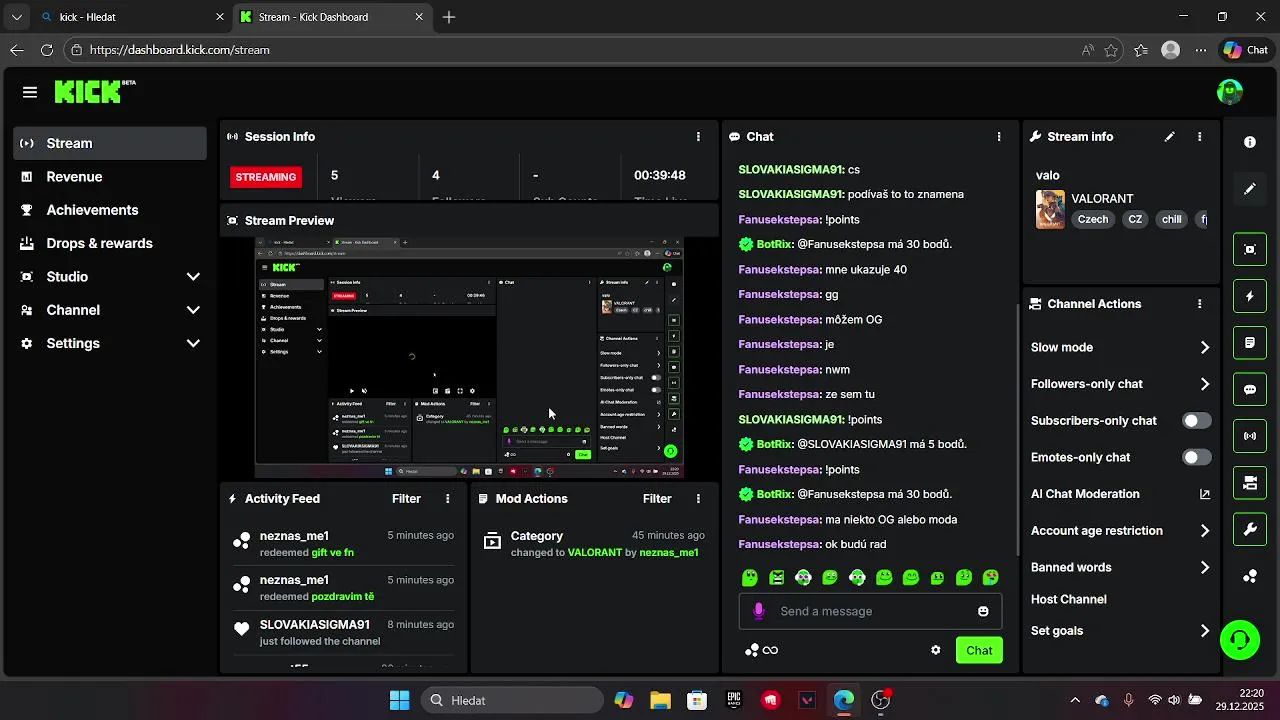Focus the Send a message input
This screenshot has height=720, width=1280.
[x=870, y=611]
